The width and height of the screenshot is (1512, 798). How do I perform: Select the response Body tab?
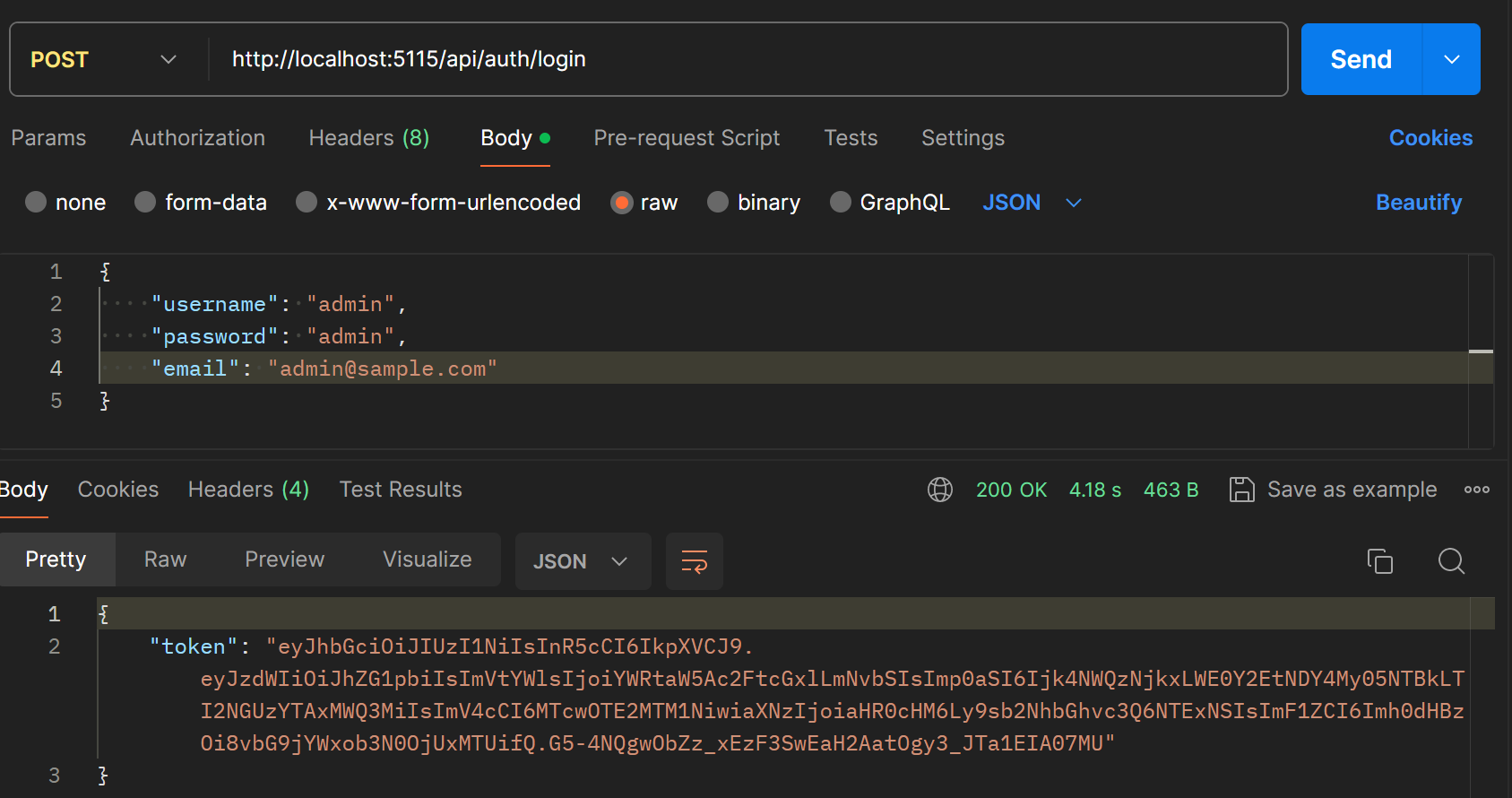click(23, 490)
